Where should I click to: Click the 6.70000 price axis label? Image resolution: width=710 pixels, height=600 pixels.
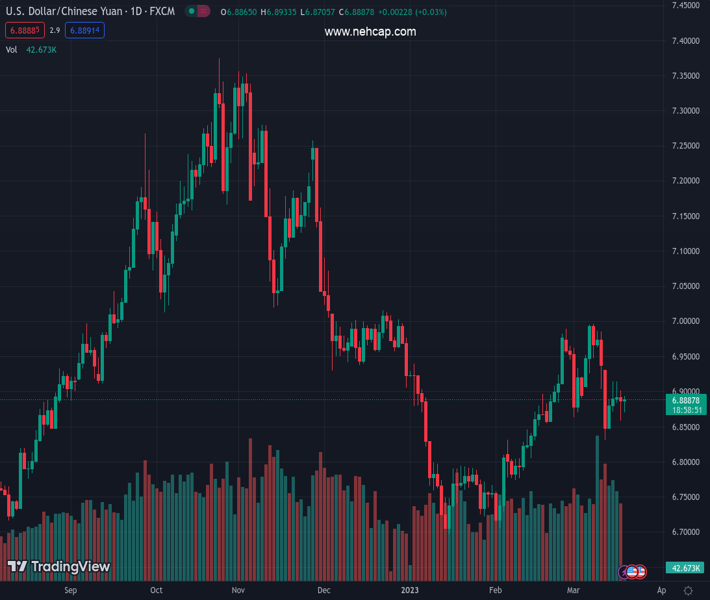686,532
